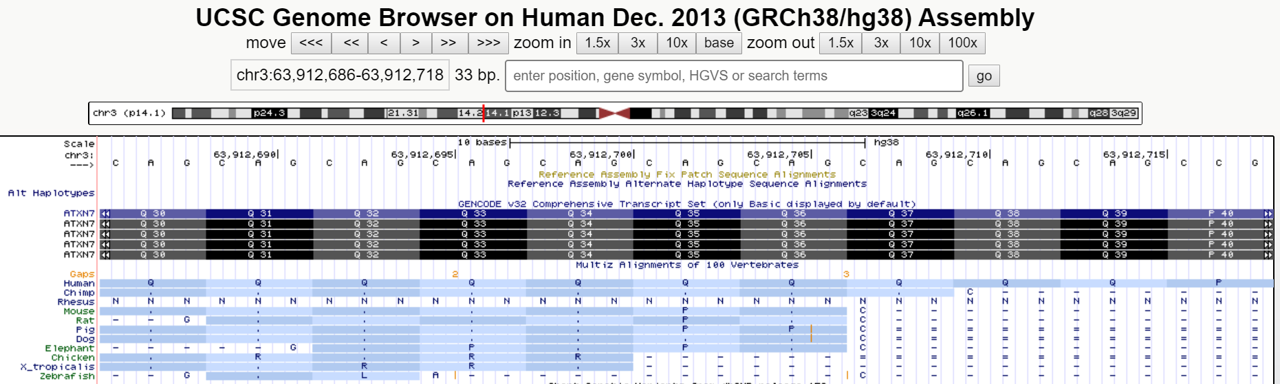This screenshot has width=1280, height=384.
Task: Click the '10 bases' scale bar label
Action: tap(481, 144)
